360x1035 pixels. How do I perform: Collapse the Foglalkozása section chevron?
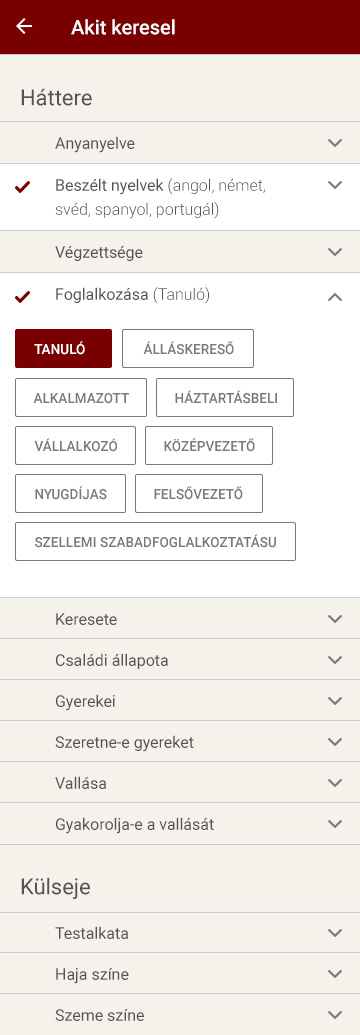point(336,297)
